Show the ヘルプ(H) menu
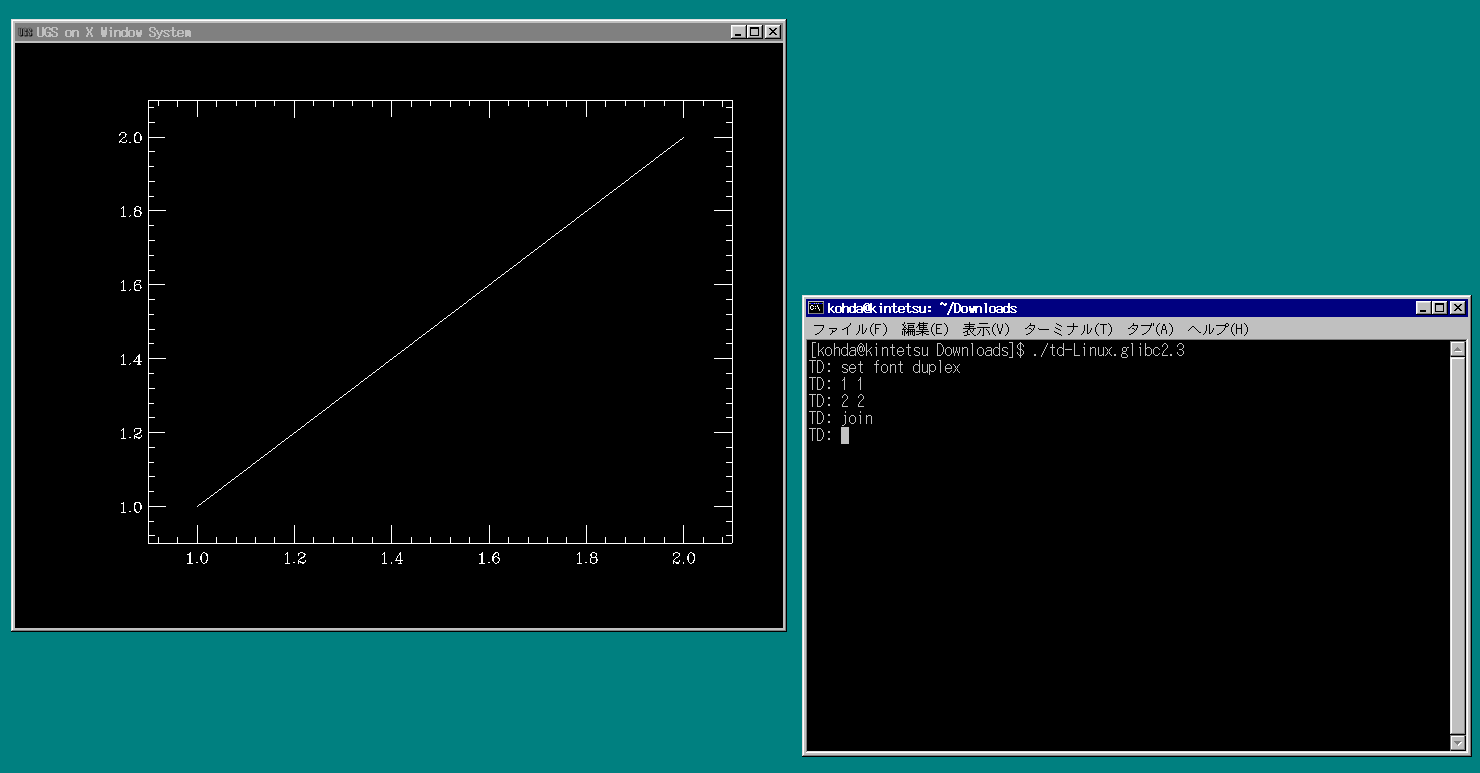 1217,329
